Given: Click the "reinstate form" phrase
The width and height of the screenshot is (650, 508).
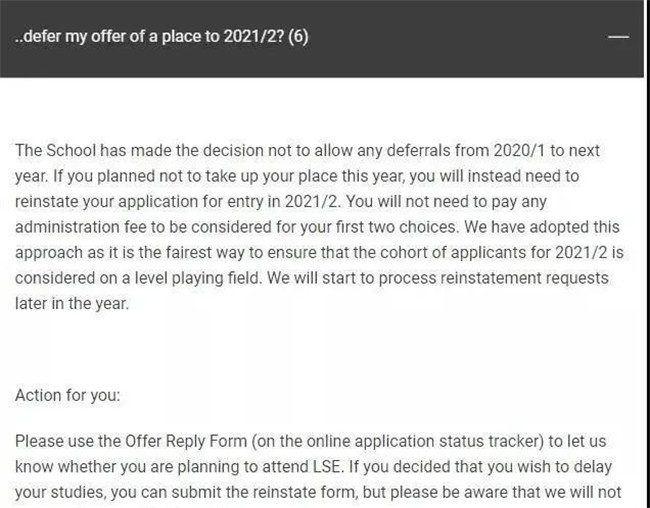Looking at the screenshot, I should point(305,492).
